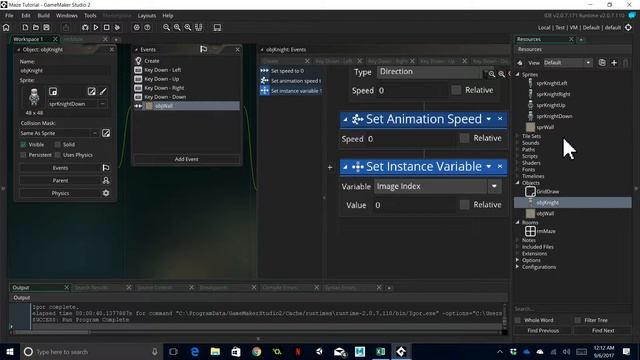This screenshot has height=360, width=640.
Task: Click the Add Event button
Action: point(187,159)
